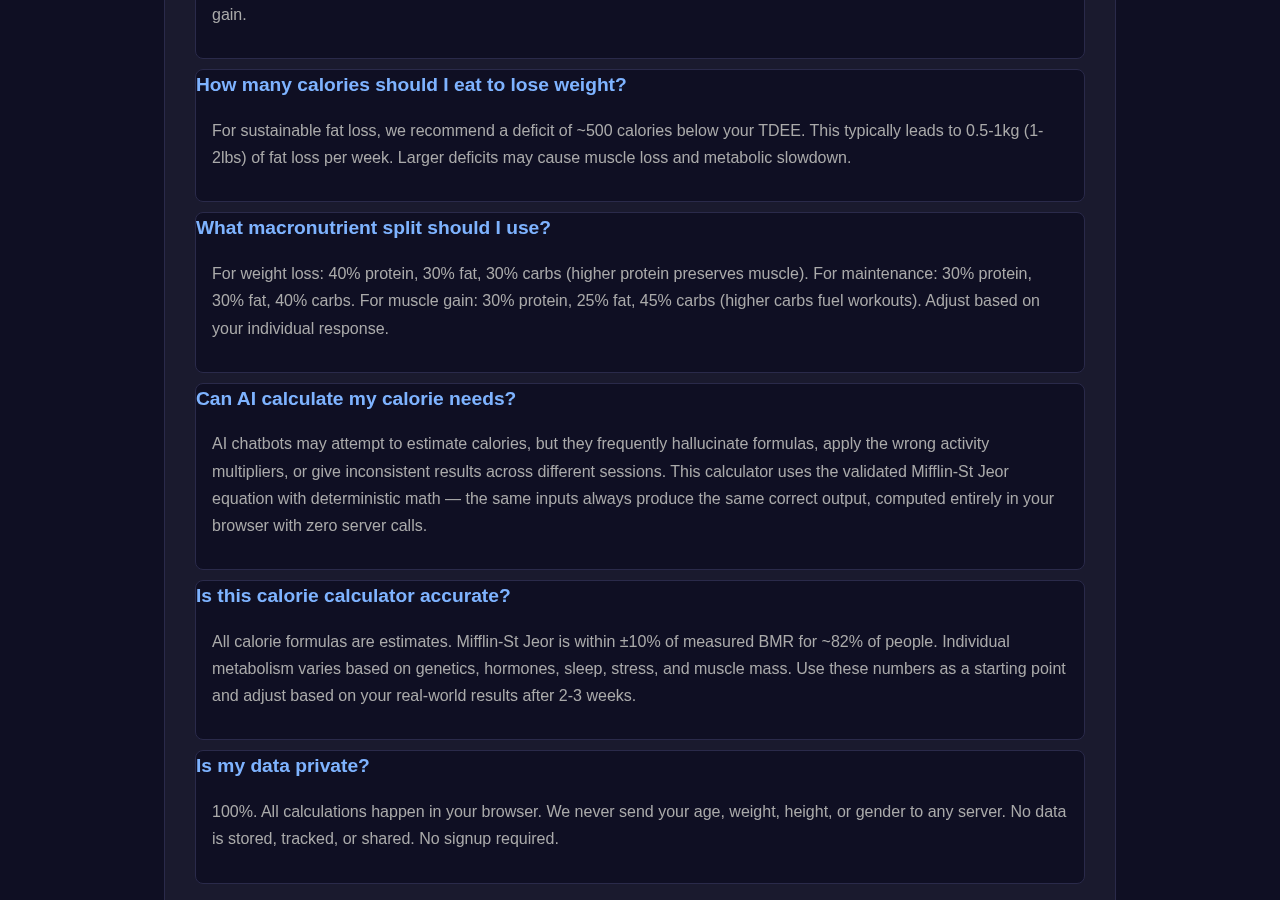Click the AI chatbots hallucinate answer paragraph
Viewport: 1280px width, 900px height.
(639, 485)
